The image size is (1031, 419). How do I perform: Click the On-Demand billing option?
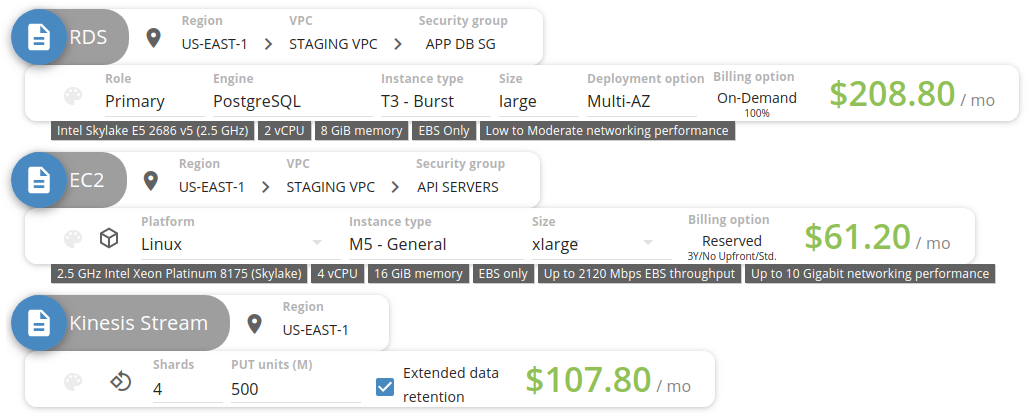756,98
